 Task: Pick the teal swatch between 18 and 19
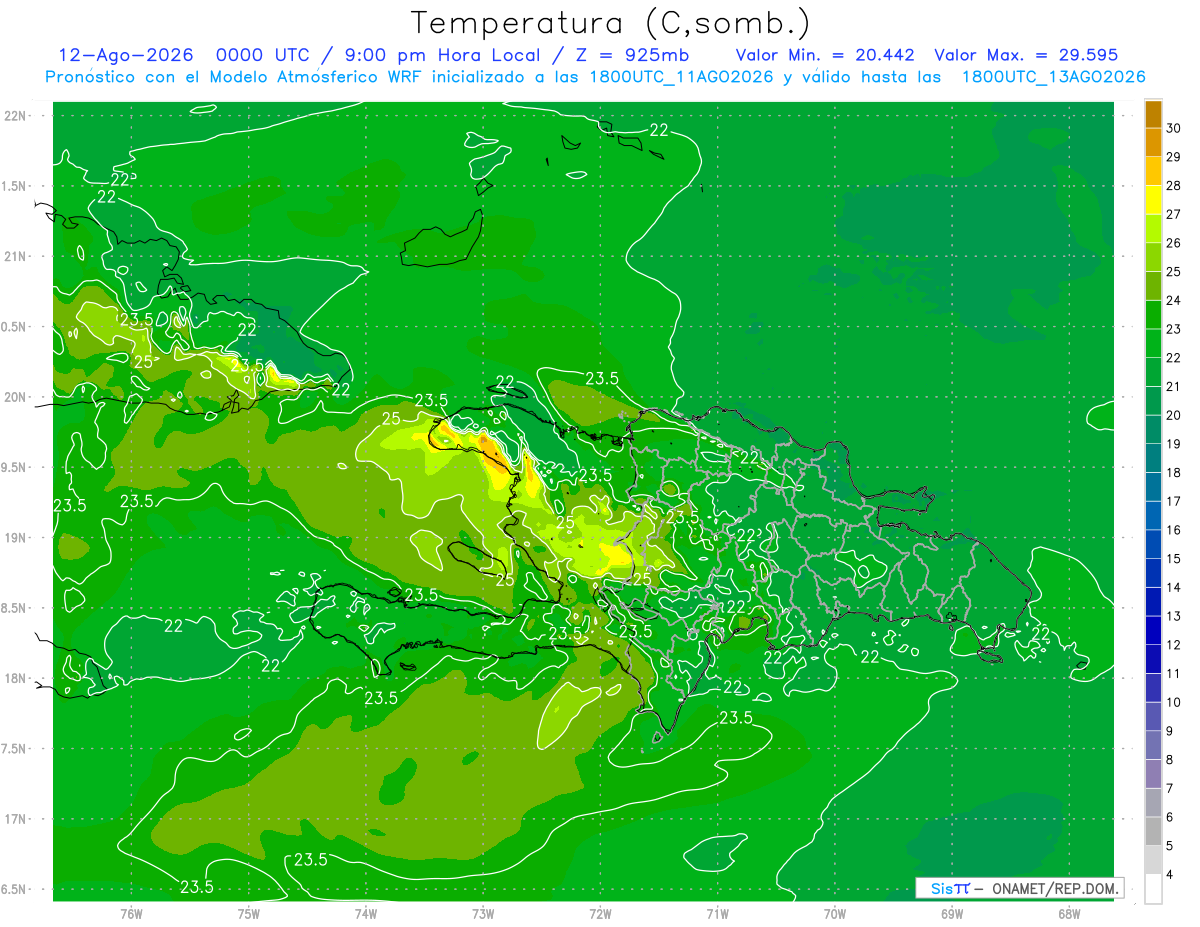(1153, 459)
